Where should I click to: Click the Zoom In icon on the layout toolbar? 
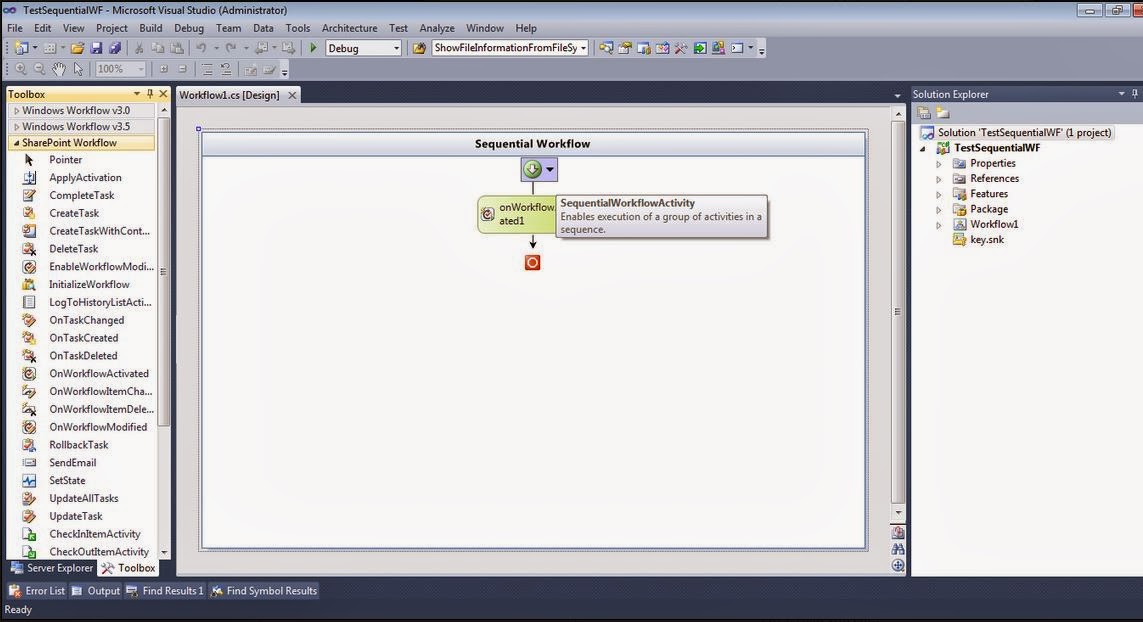[21, 68]
